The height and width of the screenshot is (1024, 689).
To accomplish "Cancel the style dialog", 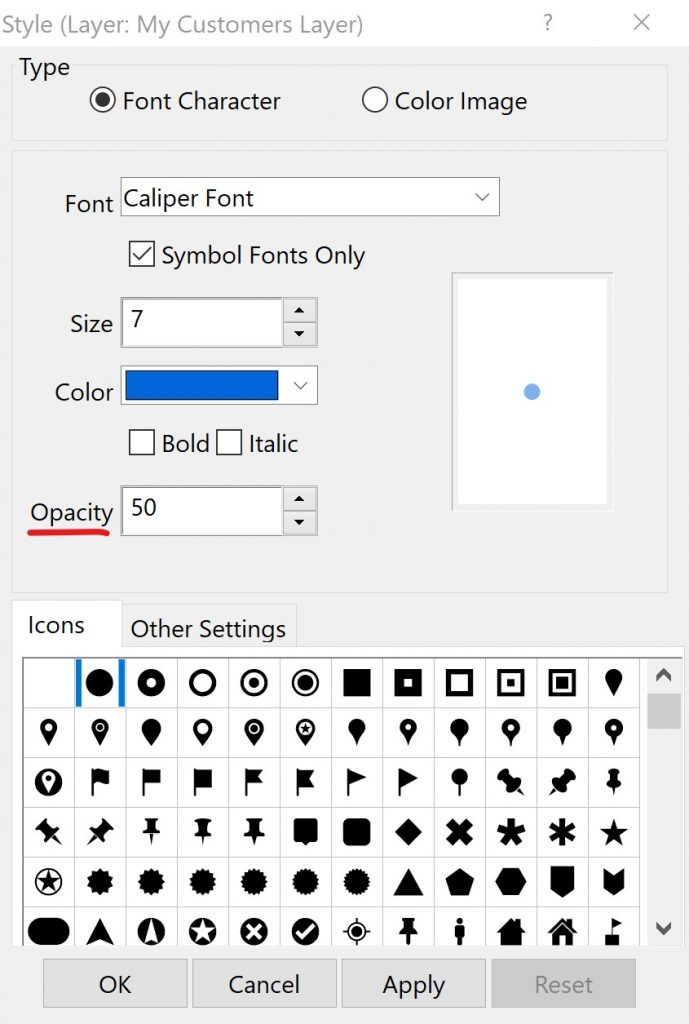I will (264, 983).
